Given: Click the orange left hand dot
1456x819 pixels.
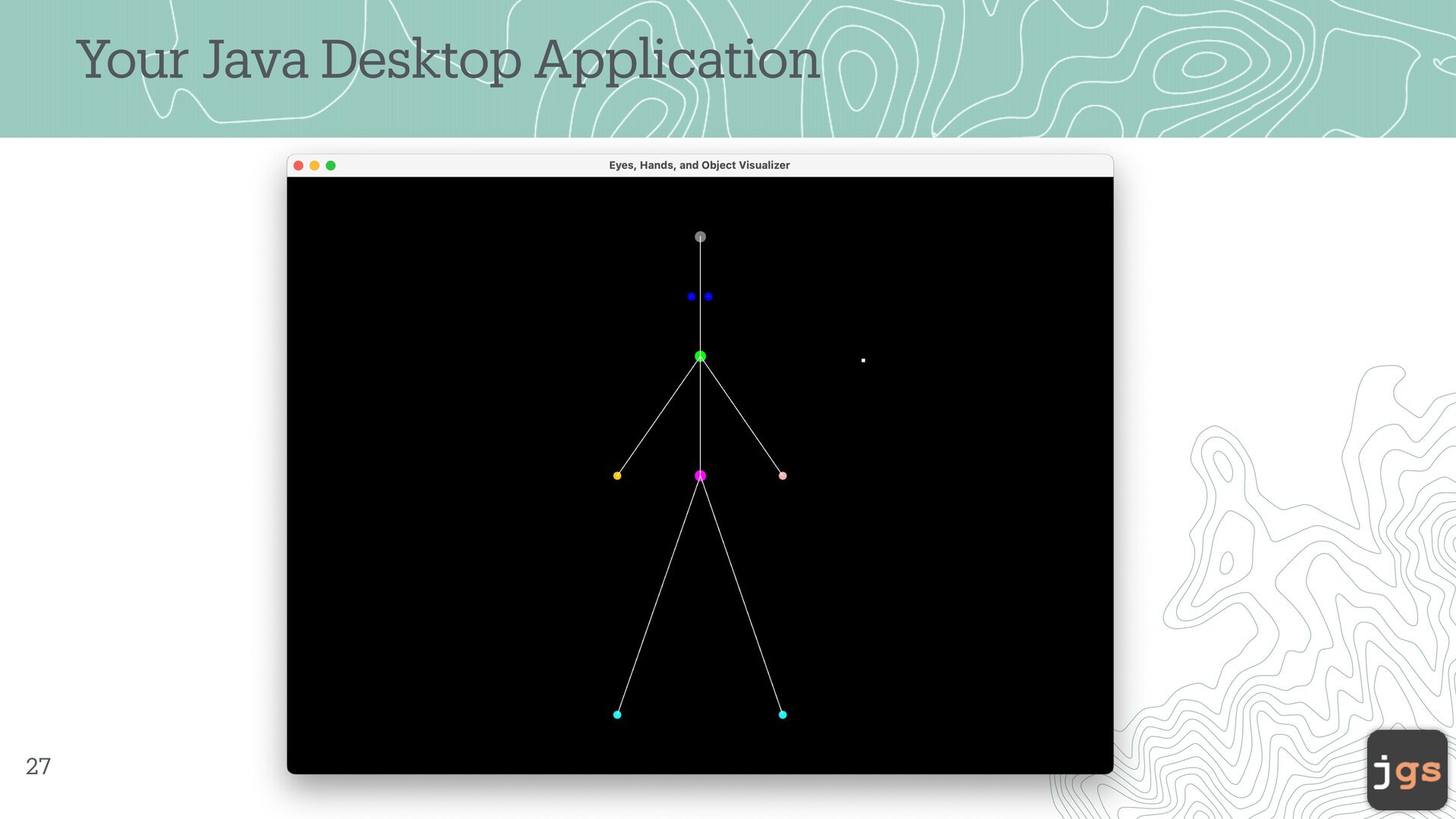Looking at the screenshot, I should coord(617,475).
